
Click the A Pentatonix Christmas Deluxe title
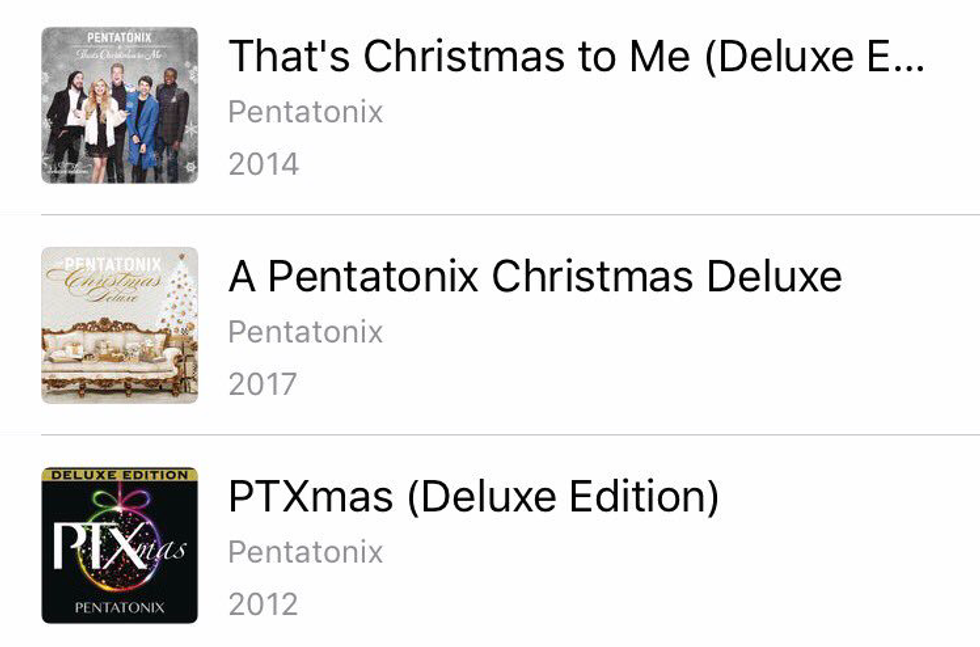[535, 277]
